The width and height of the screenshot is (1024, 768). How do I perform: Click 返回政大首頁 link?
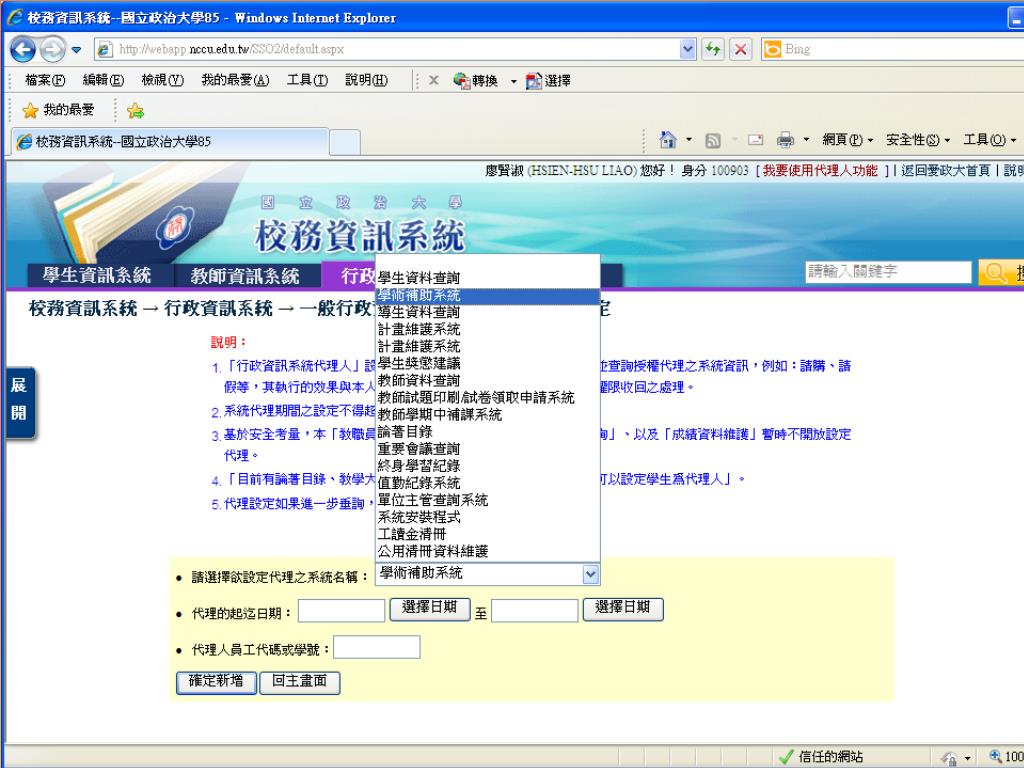coord(946,170)
